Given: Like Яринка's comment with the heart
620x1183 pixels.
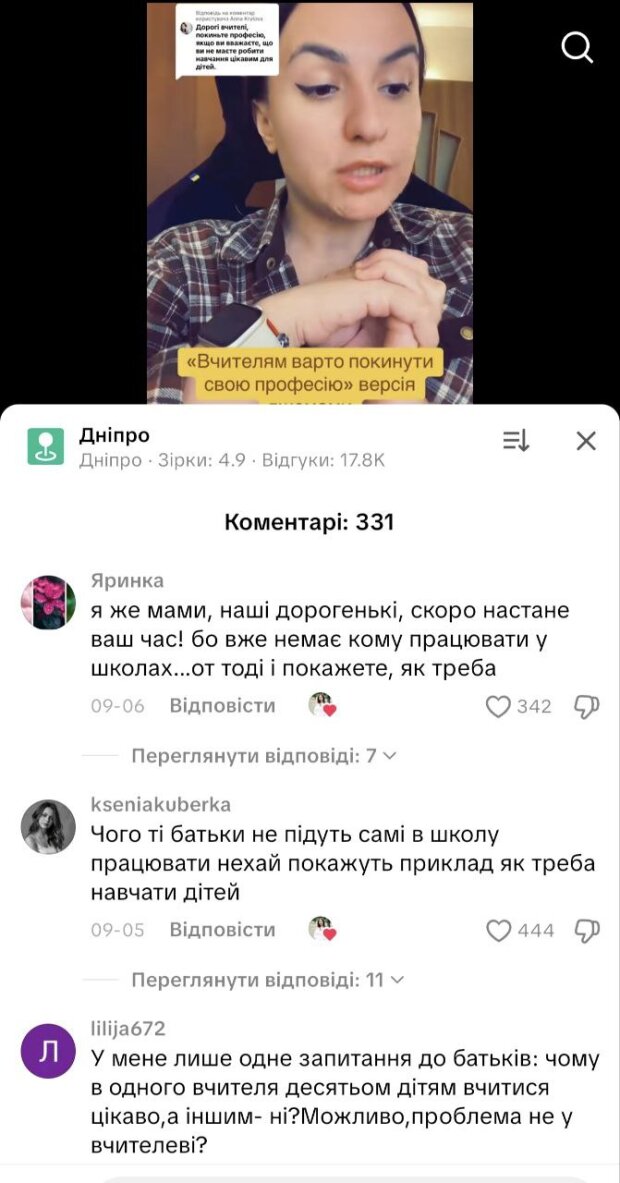Looking at the screenshot, I should (497, 706).
